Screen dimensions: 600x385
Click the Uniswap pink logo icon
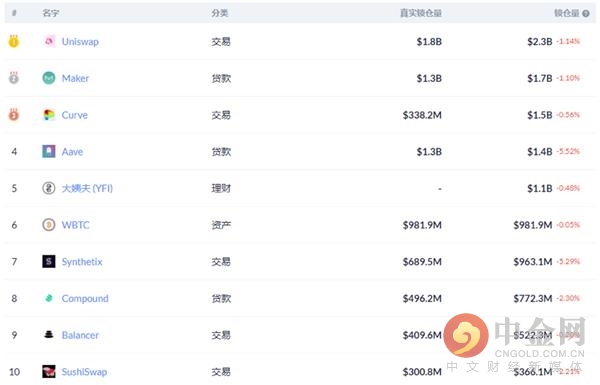pyautogui.click(x=49, y=41)
